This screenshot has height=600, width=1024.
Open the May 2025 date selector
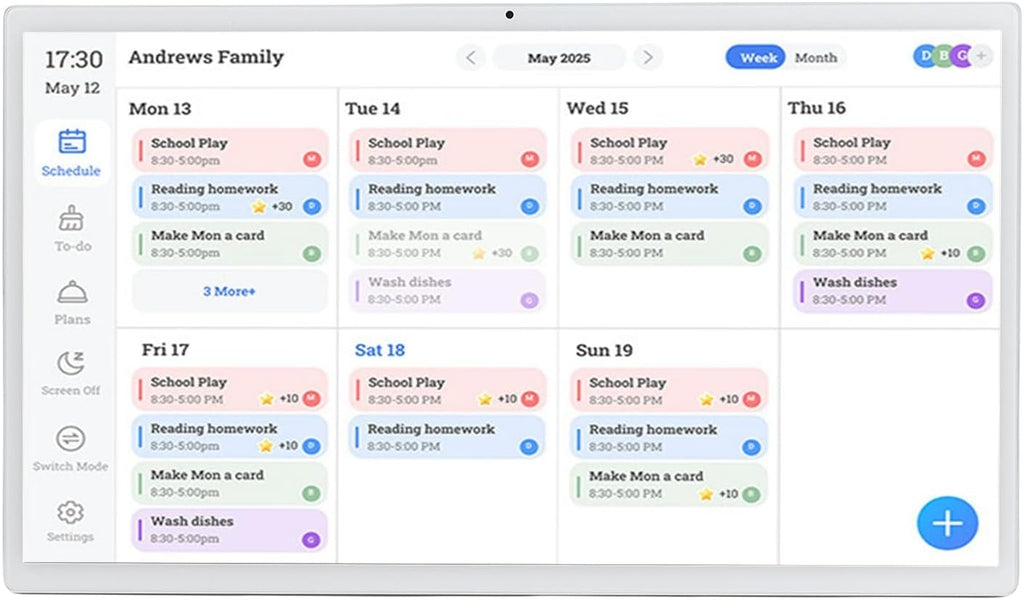point(559,58)
